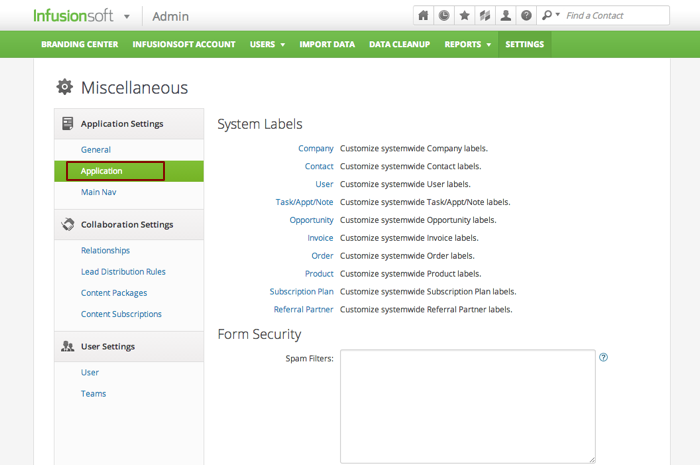Expand the Users dropdown menu
This screenshot has height=465, width=700.
[267, 44]
